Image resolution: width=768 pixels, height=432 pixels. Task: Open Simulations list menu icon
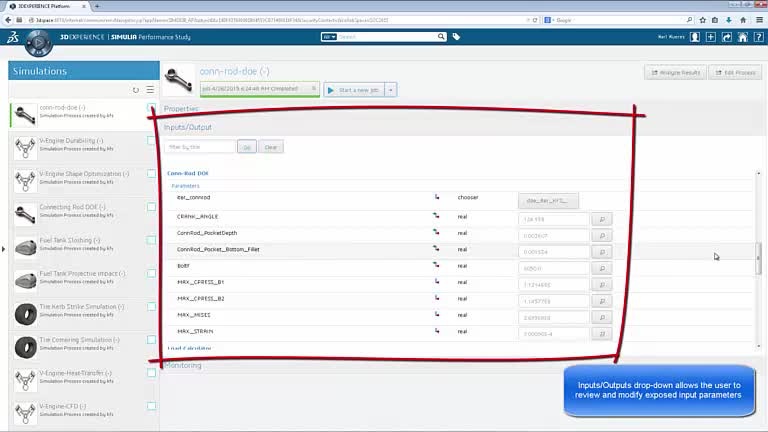tap(150, 90)
